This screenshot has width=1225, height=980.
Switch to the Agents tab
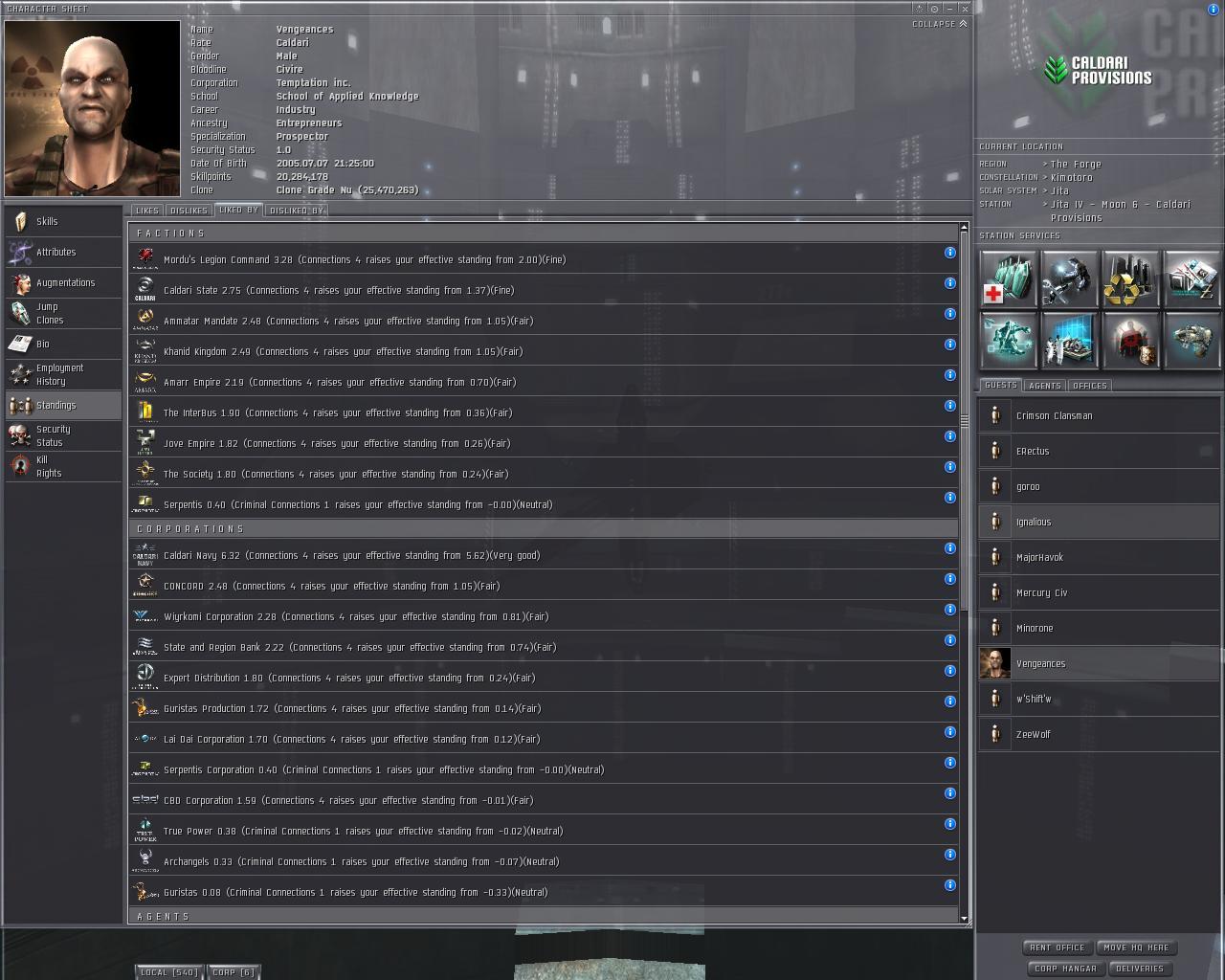[x=1044, y=386]
